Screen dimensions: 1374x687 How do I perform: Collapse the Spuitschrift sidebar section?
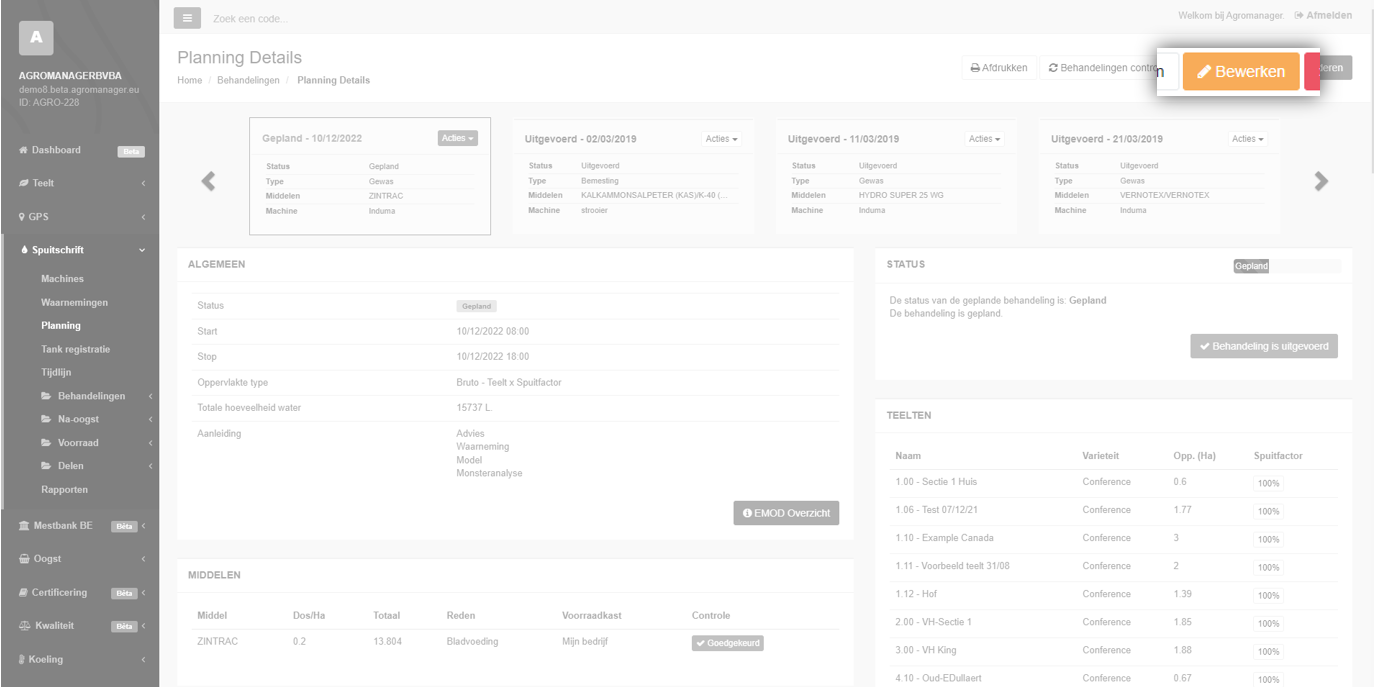80,250
